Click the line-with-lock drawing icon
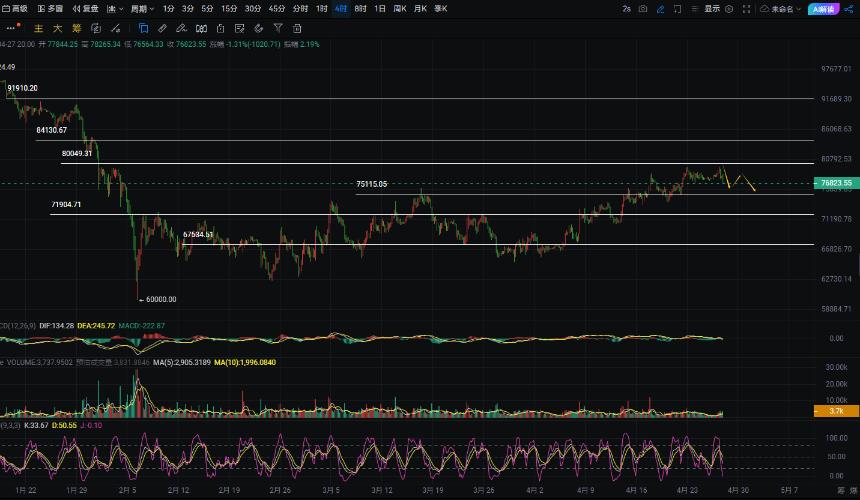This screenshot has height=500, width=860. 115,29
